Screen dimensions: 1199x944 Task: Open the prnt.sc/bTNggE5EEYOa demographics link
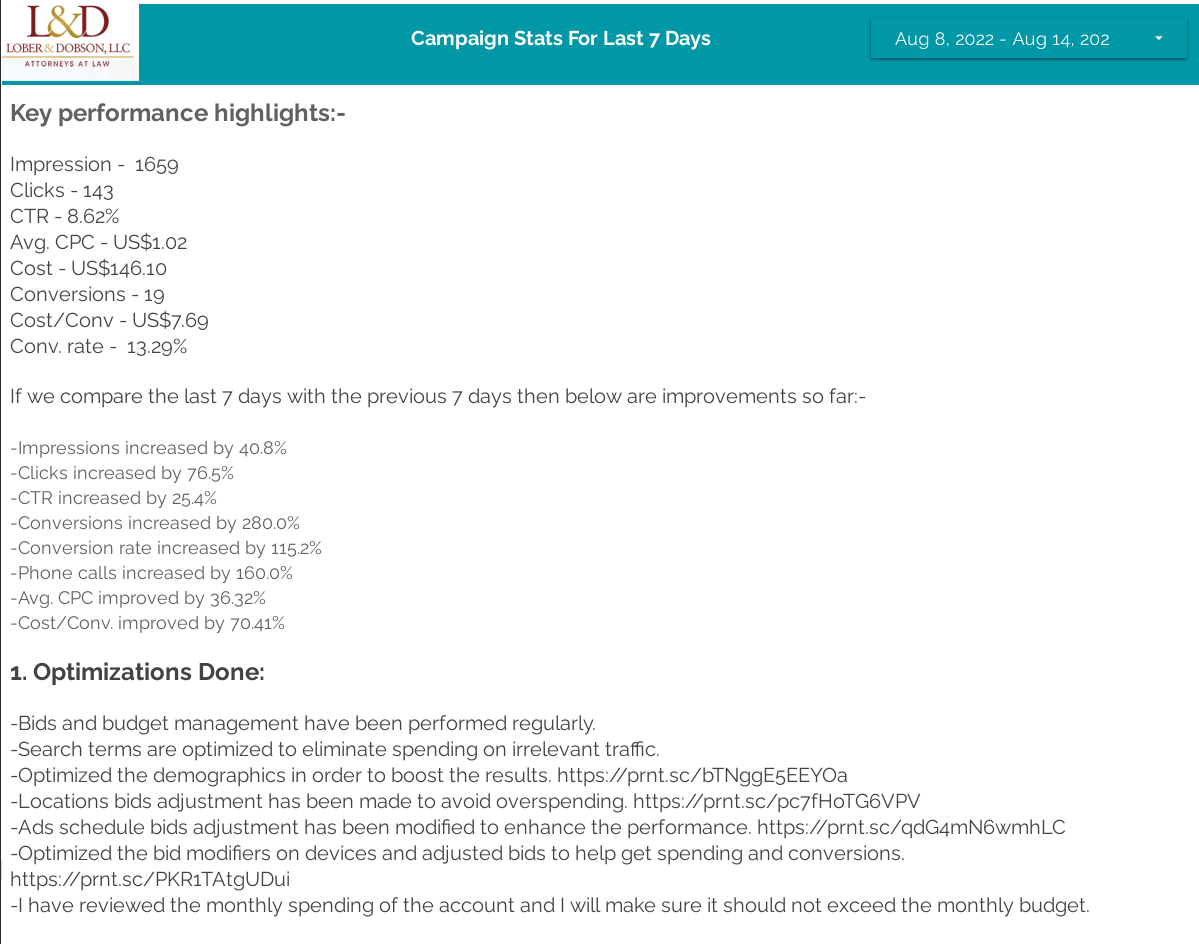[x=702, y=775]
